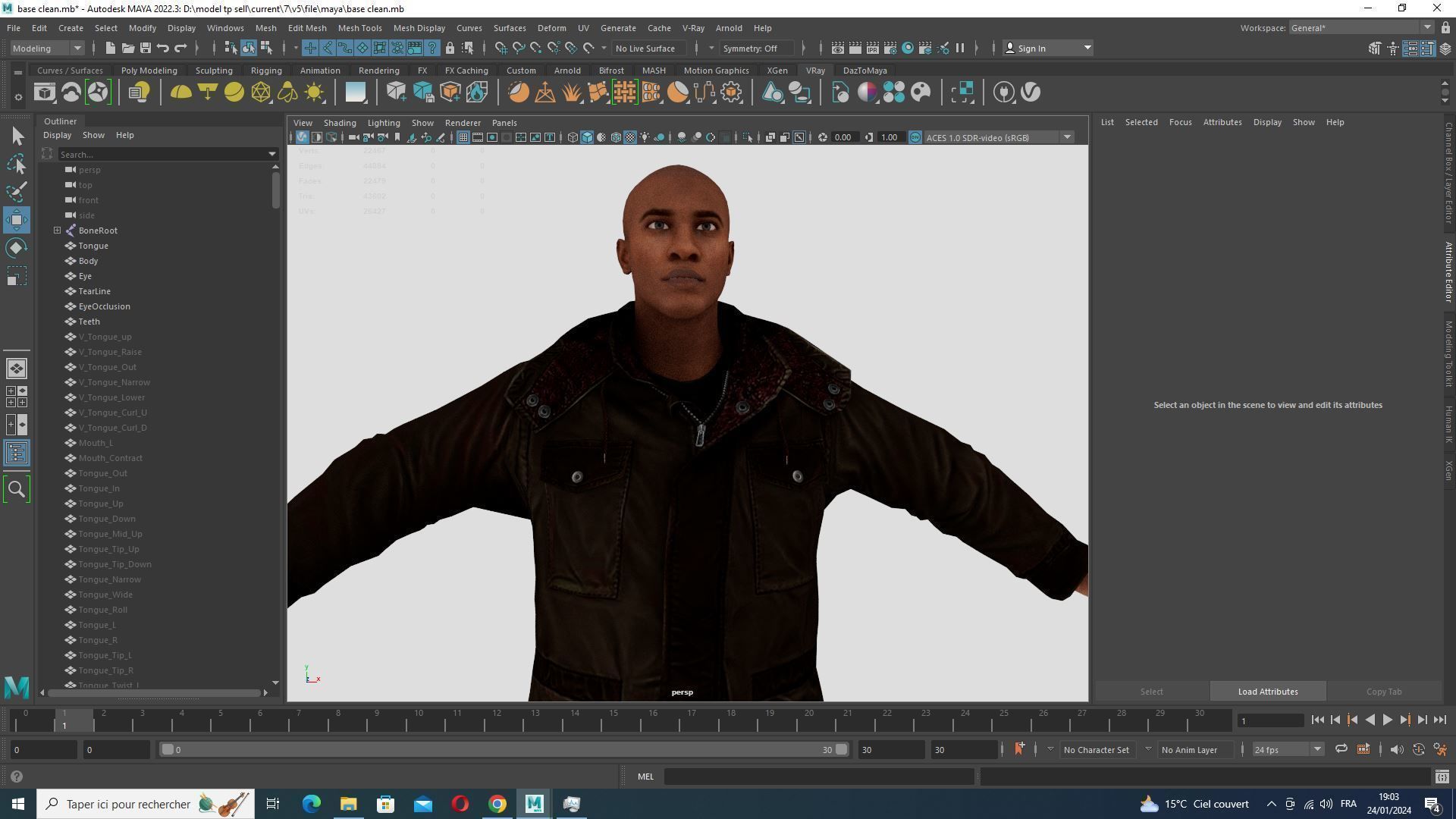Click the Copy Tab button

1383,692
